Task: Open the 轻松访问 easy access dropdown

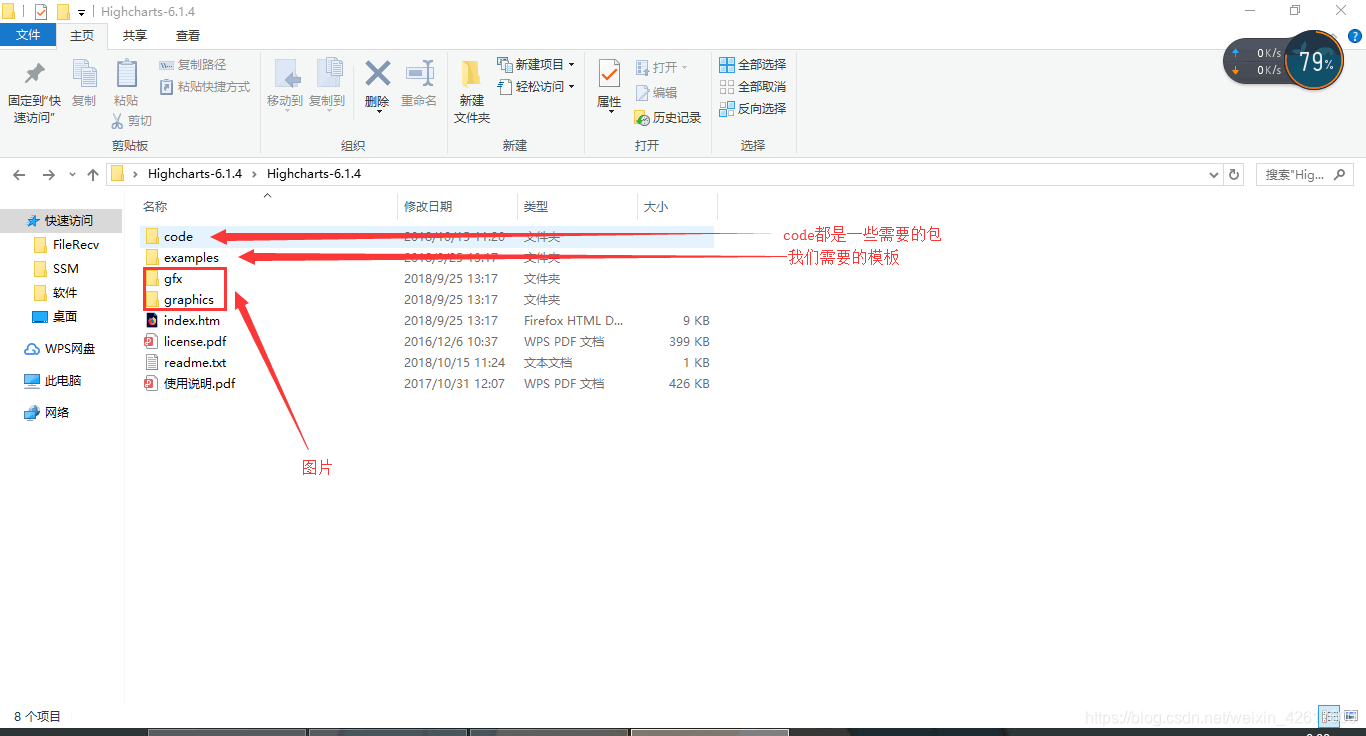Action: tap(536, 87)
